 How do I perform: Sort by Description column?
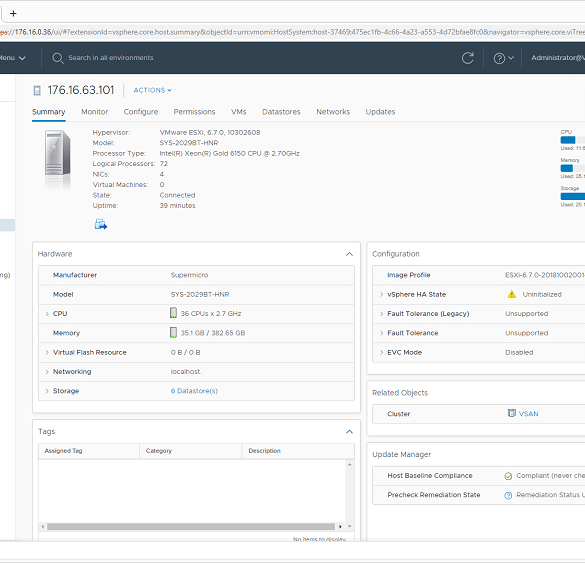[298, 451]
